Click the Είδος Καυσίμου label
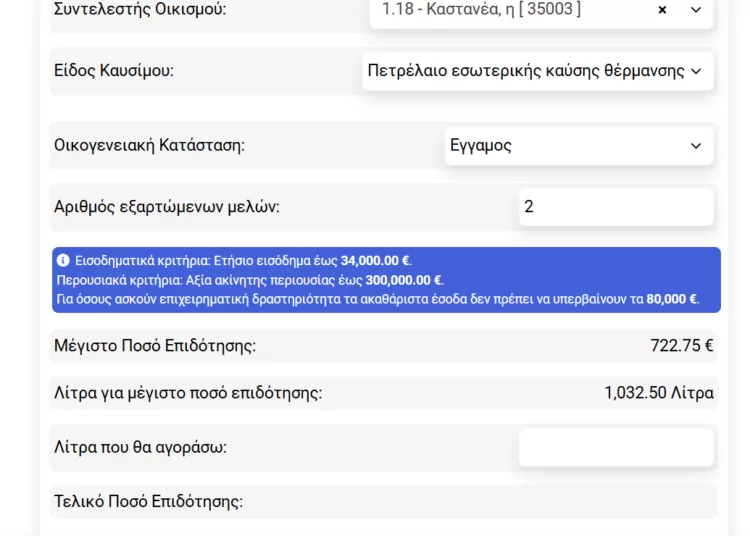Image resolution: width=750 pixels, height=536 pixels. (x=114, y=71)
